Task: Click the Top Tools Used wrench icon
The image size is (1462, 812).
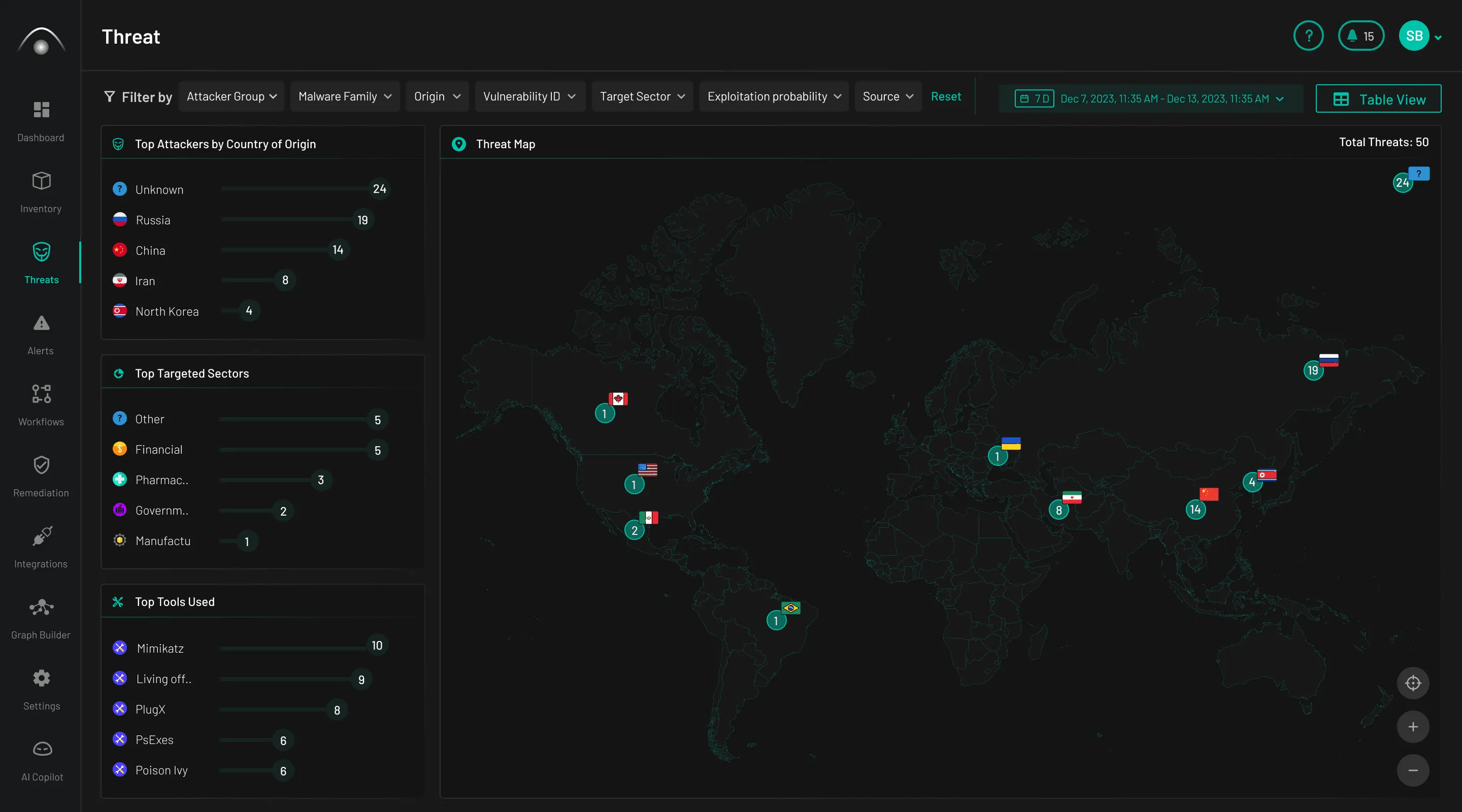Action: (x=118, y=602)
